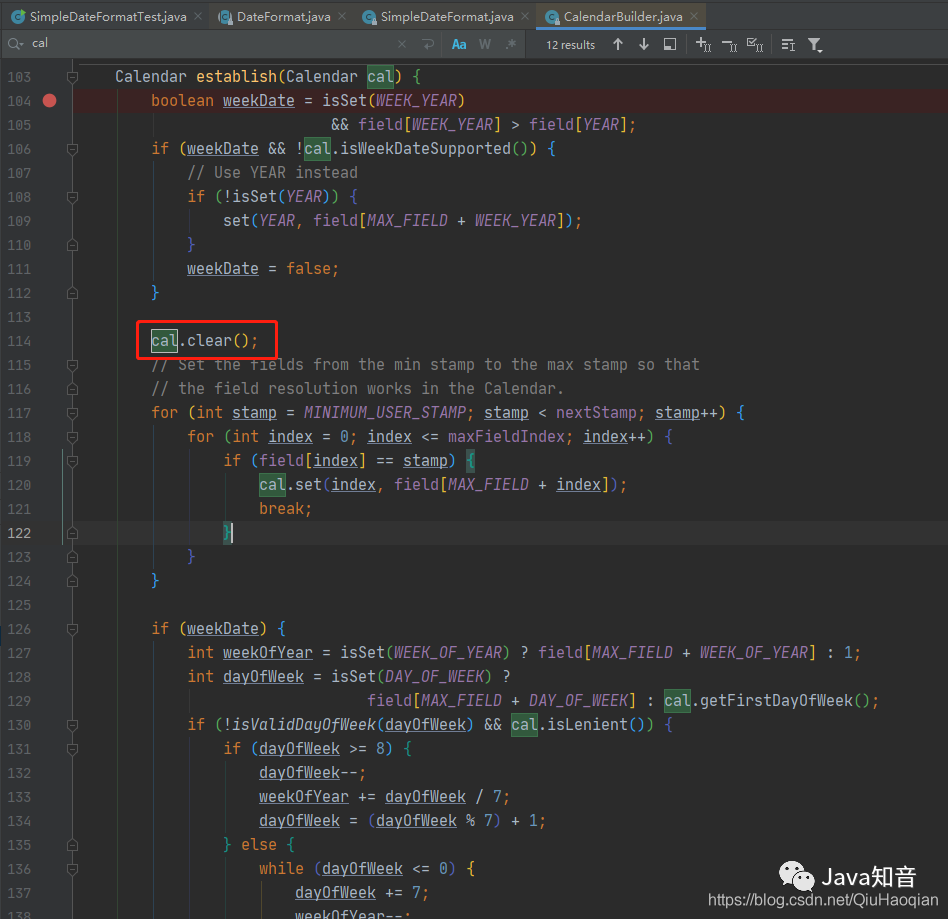Image resolution: width=948 pixels, height=919 pixels.
Task: Click maxFieldIndex on line 118
Action: coord(506,437)
